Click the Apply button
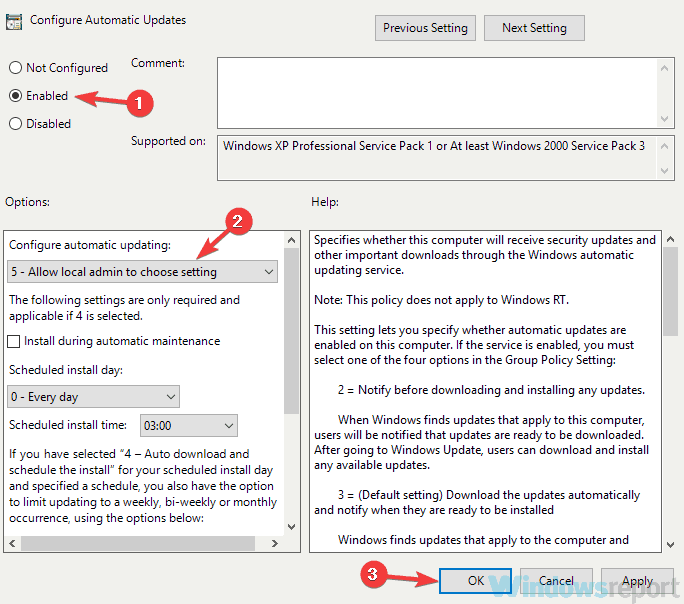This screenshot has height=604, width=684. click(637, 580)
